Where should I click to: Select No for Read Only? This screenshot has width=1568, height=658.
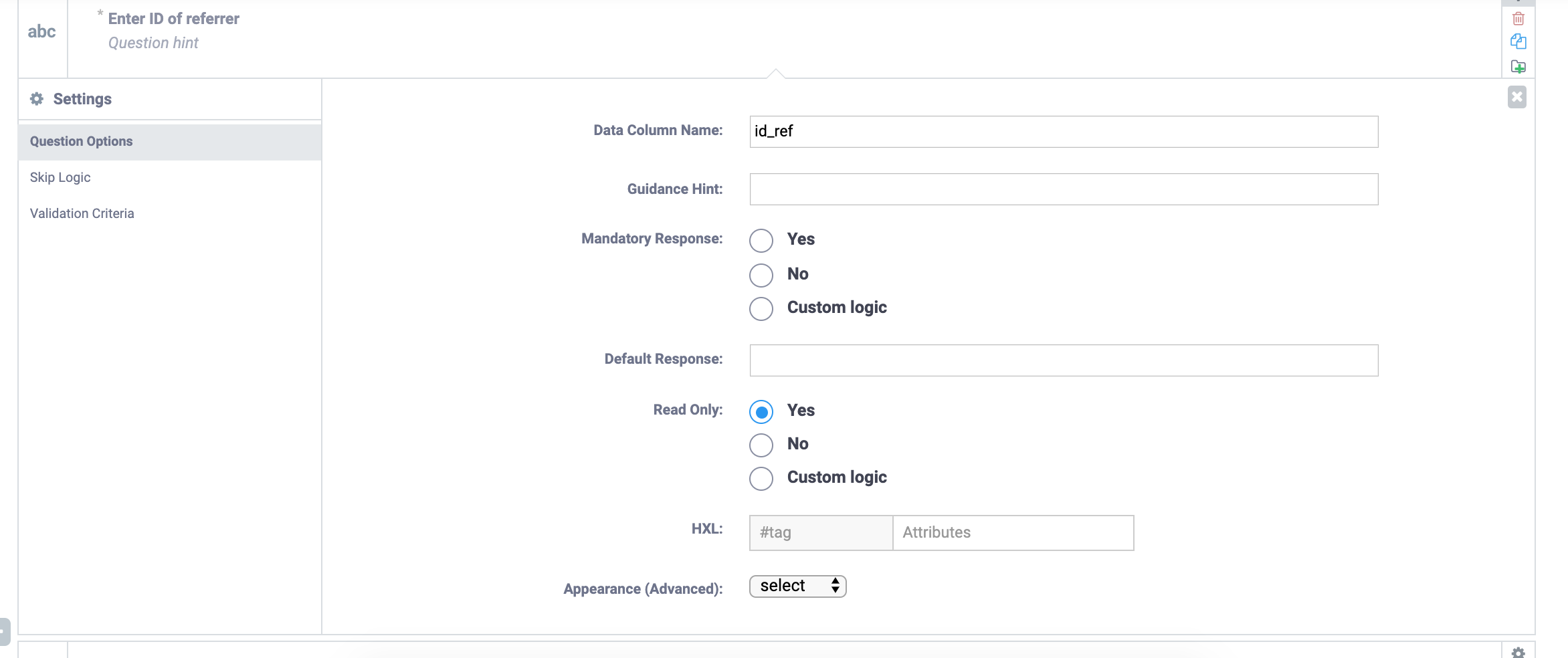point(761,445)
